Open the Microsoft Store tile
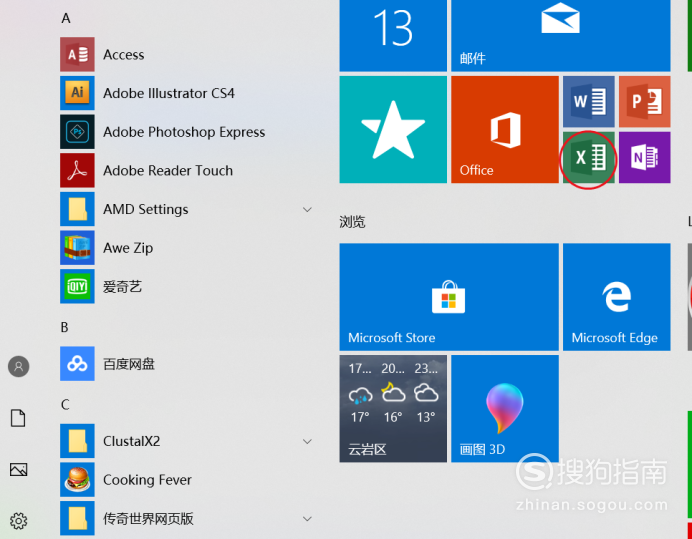Image resolution: width=692 pixels, height=539 pixels. 449,297
